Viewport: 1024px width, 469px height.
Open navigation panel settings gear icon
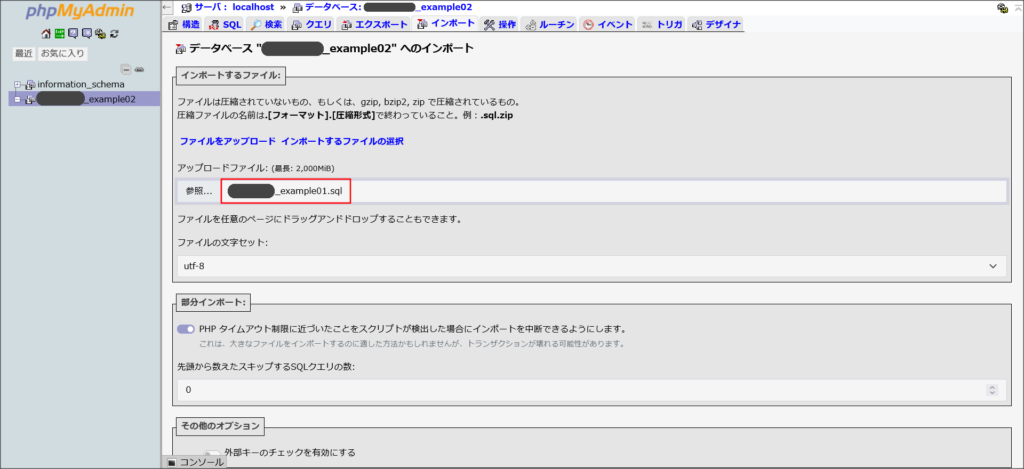pyautogui.click(x=100, y=34)
